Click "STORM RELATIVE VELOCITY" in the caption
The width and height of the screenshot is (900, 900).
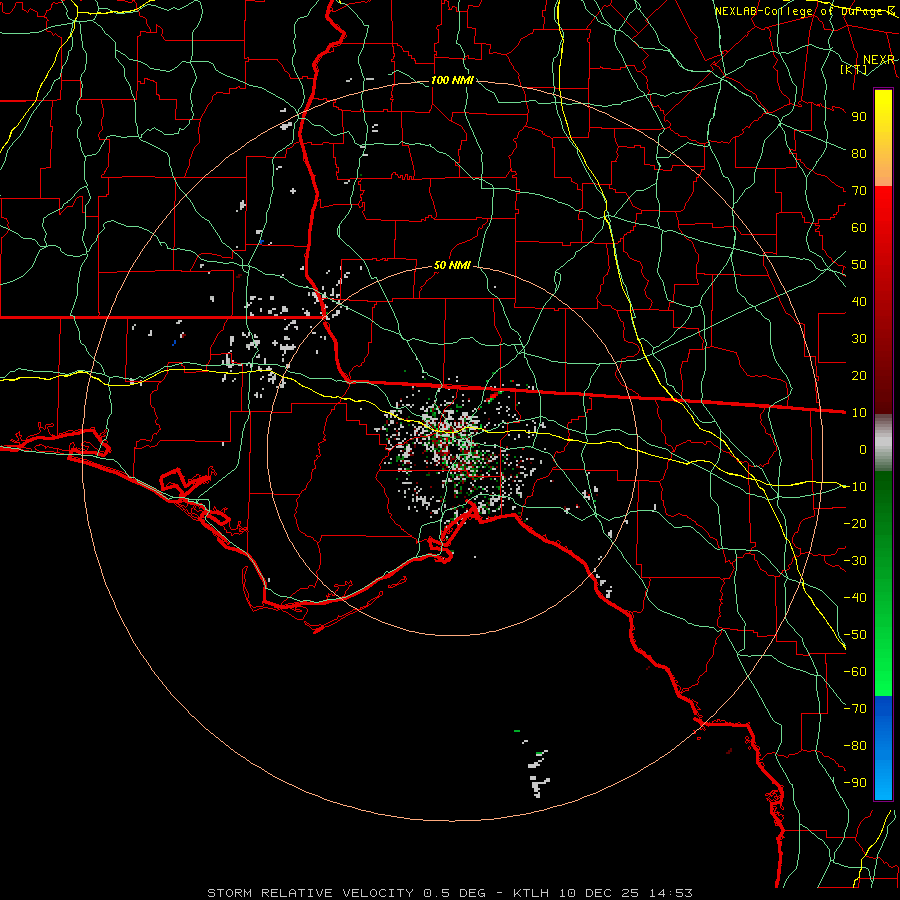click(x=310, y=893)
